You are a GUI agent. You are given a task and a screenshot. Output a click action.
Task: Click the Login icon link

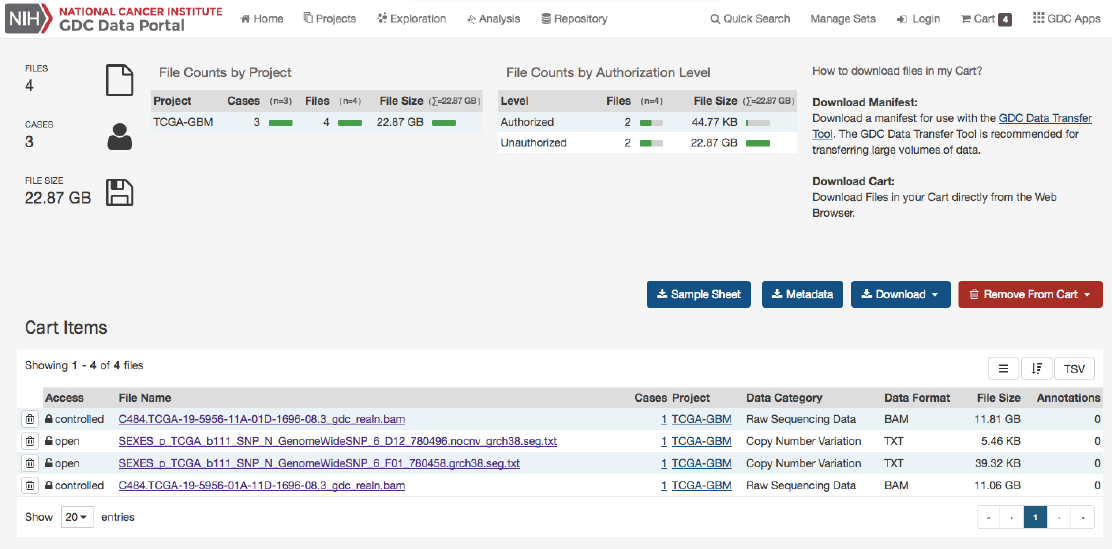pyautogui.click(x=918, y=19)
